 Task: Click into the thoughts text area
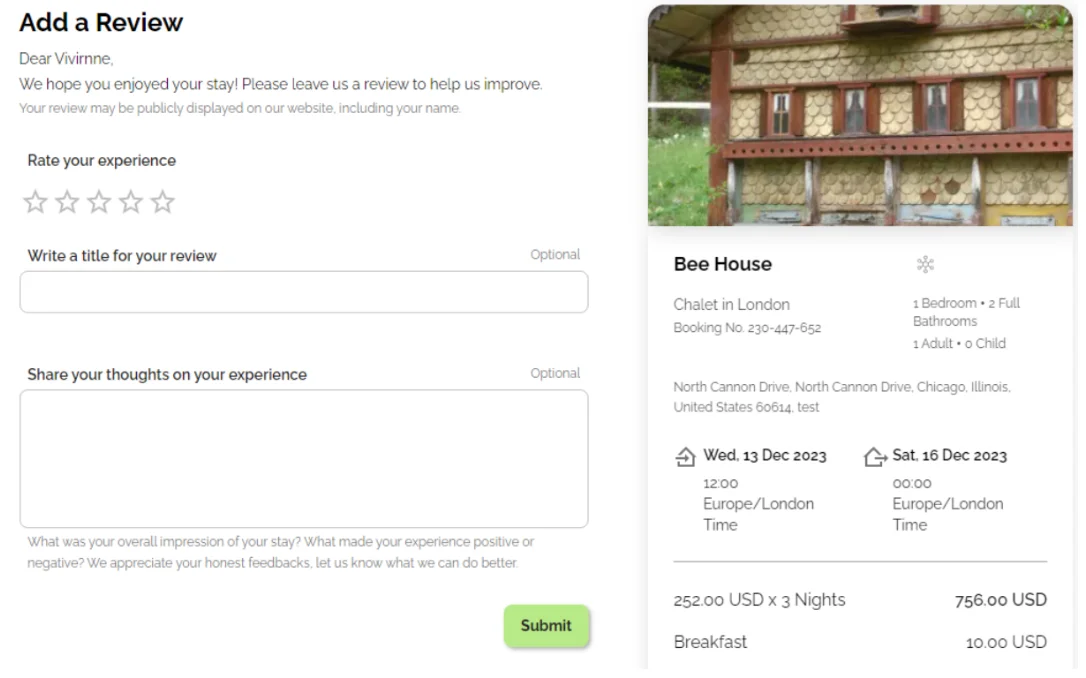click(304, 458)
